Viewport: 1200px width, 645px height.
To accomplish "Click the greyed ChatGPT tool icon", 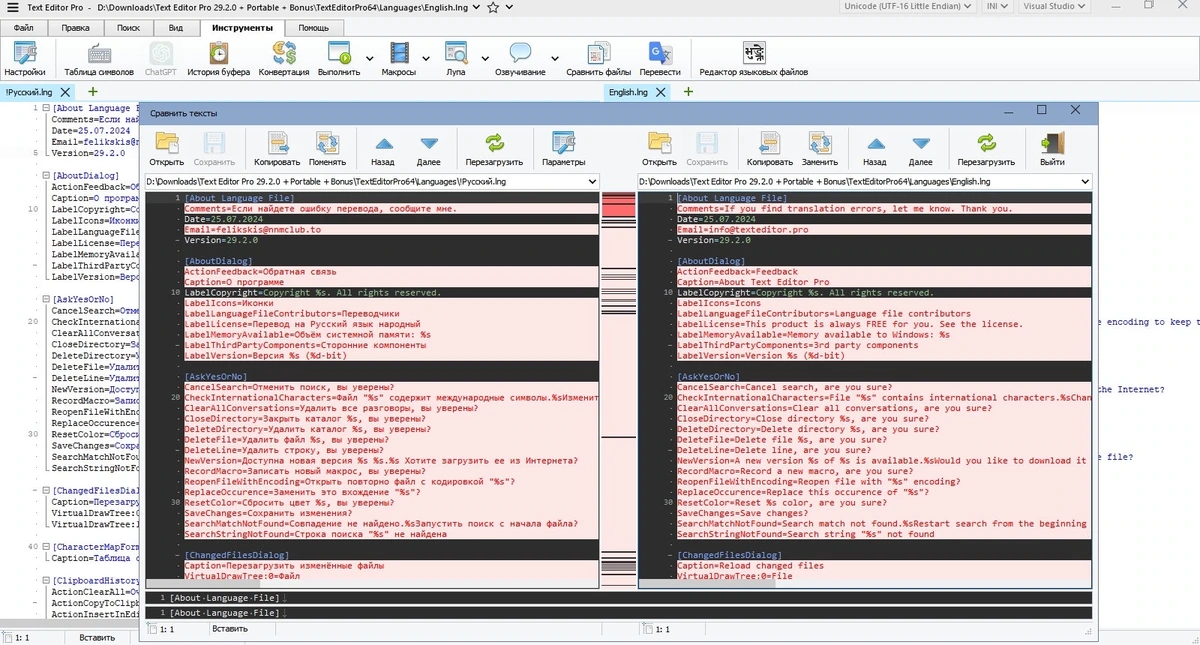I will pyautogui.click(x=161, y=59).
